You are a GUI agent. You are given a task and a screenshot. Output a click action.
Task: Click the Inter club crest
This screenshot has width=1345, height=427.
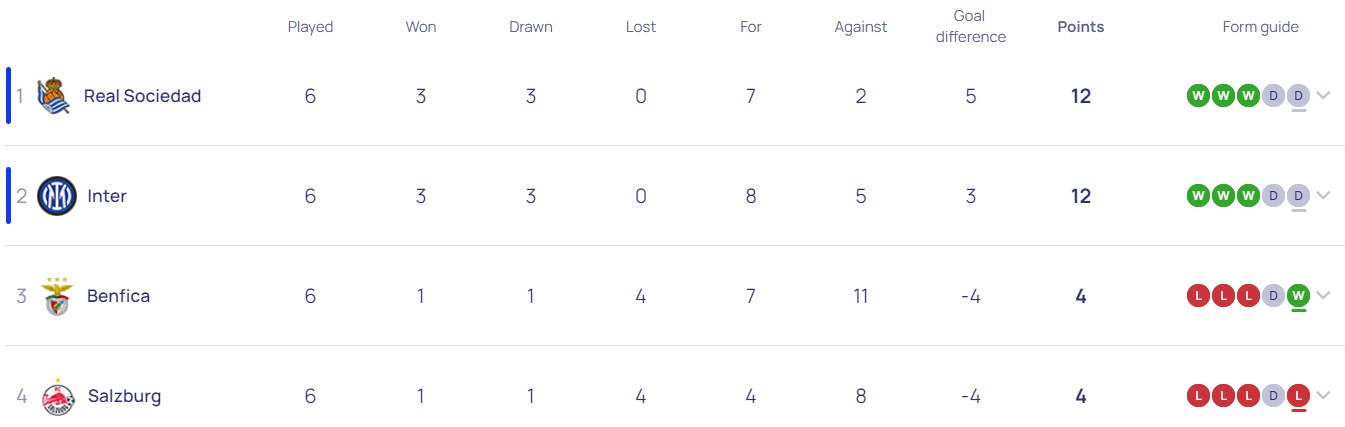(x=57, y=196)
